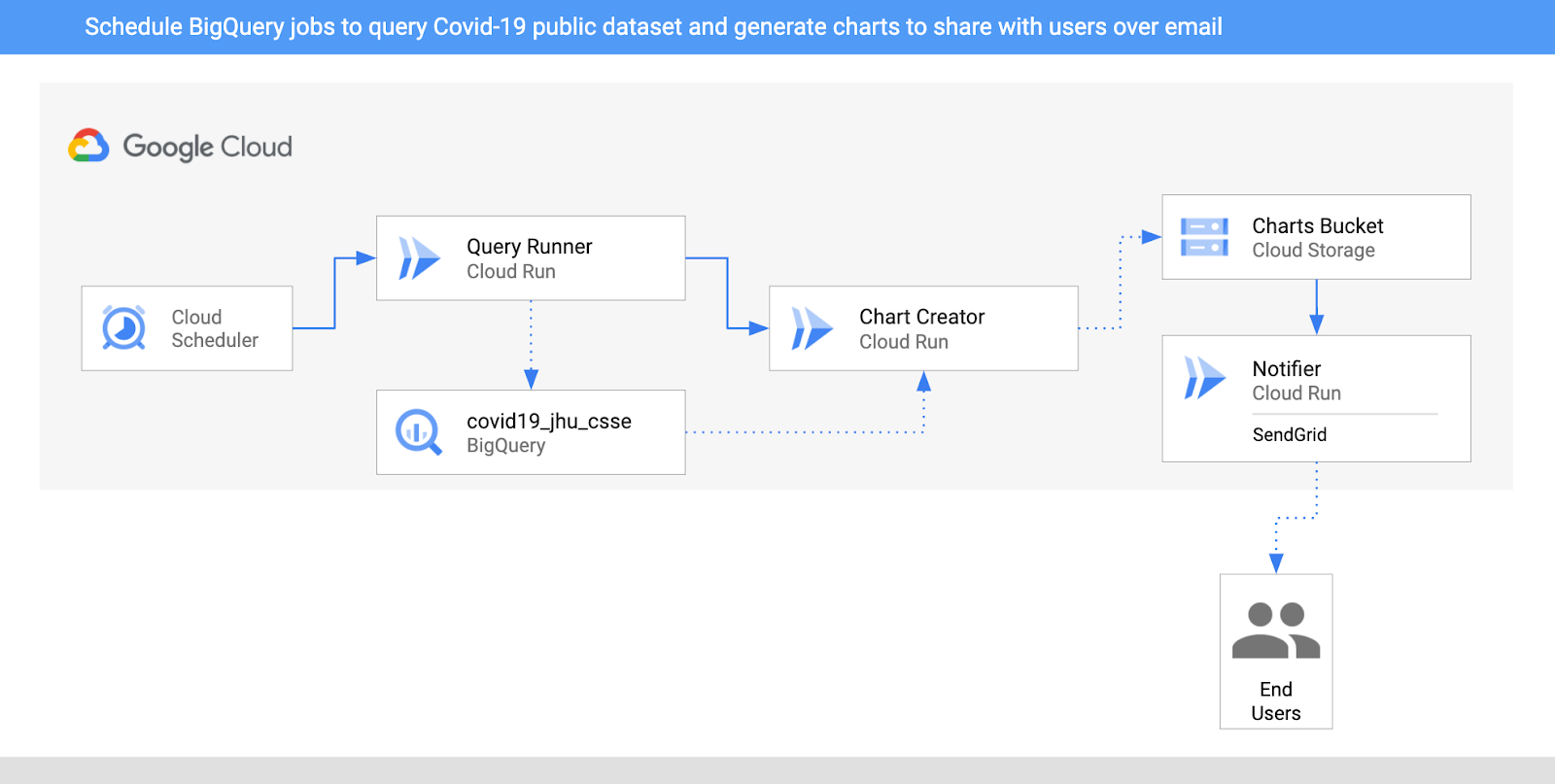The image size is (1555, 784).
Task: Click the 'Cloud Storage' subtitle text
Action: [x=1314, y=251]
